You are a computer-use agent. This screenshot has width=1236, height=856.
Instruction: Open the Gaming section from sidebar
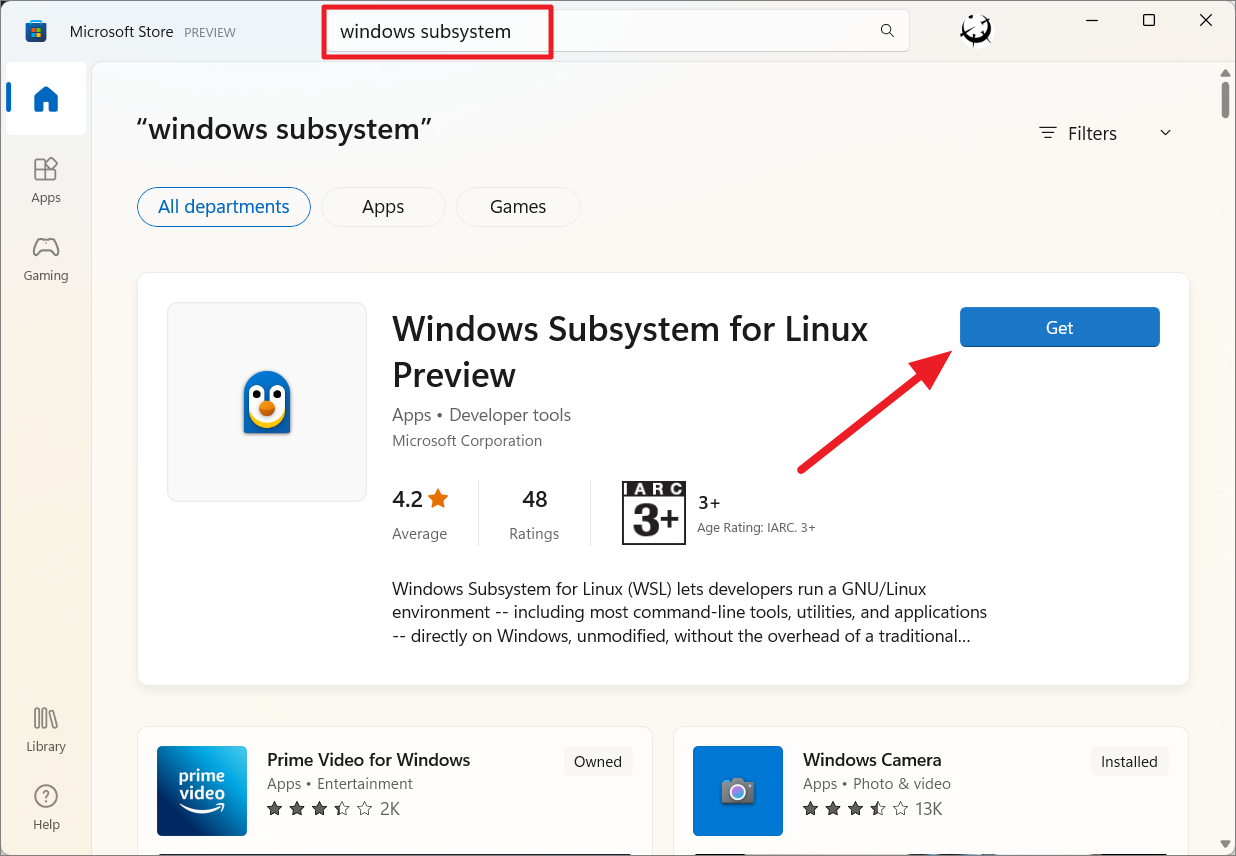(45, 258)
